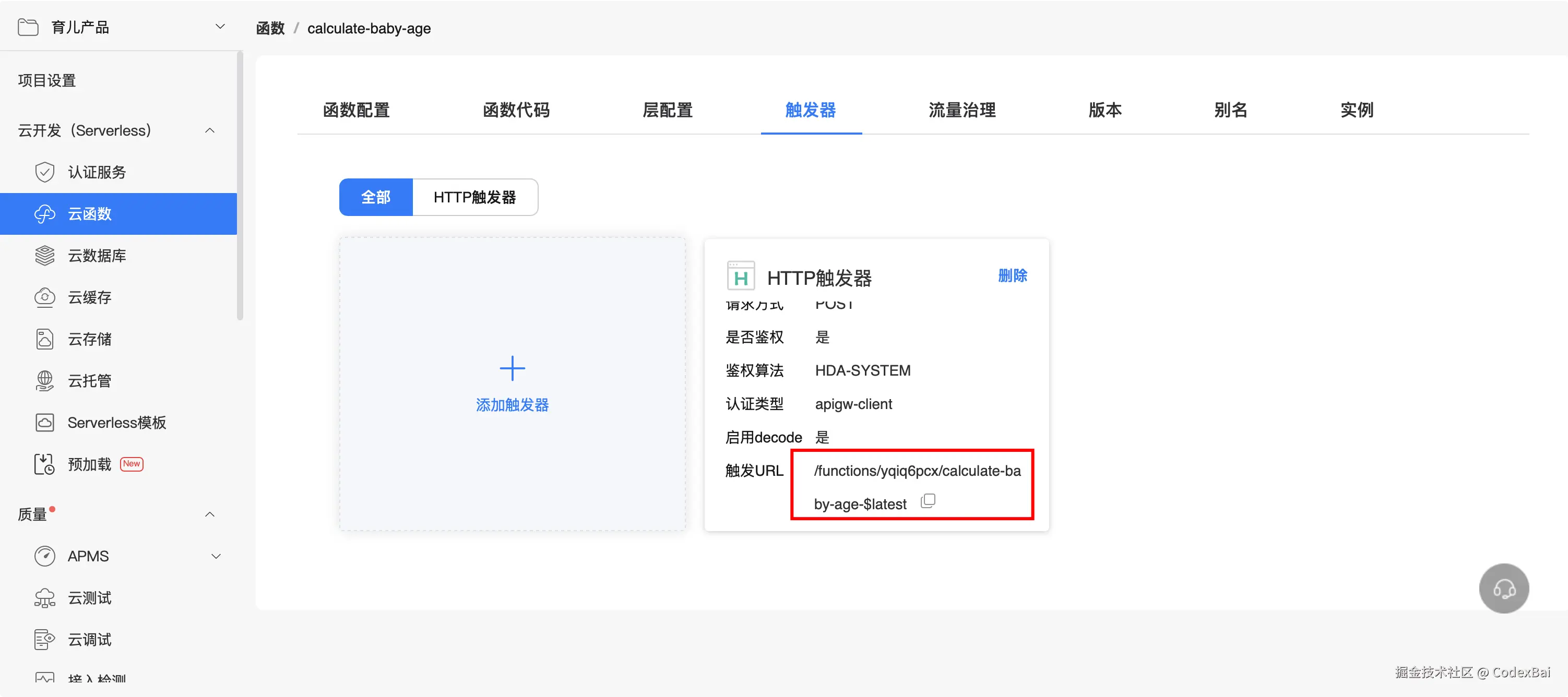The width and height of the screenshot is (1568, 697).
Task: Select the 全部 filter toggle
Action: point(376,197)
